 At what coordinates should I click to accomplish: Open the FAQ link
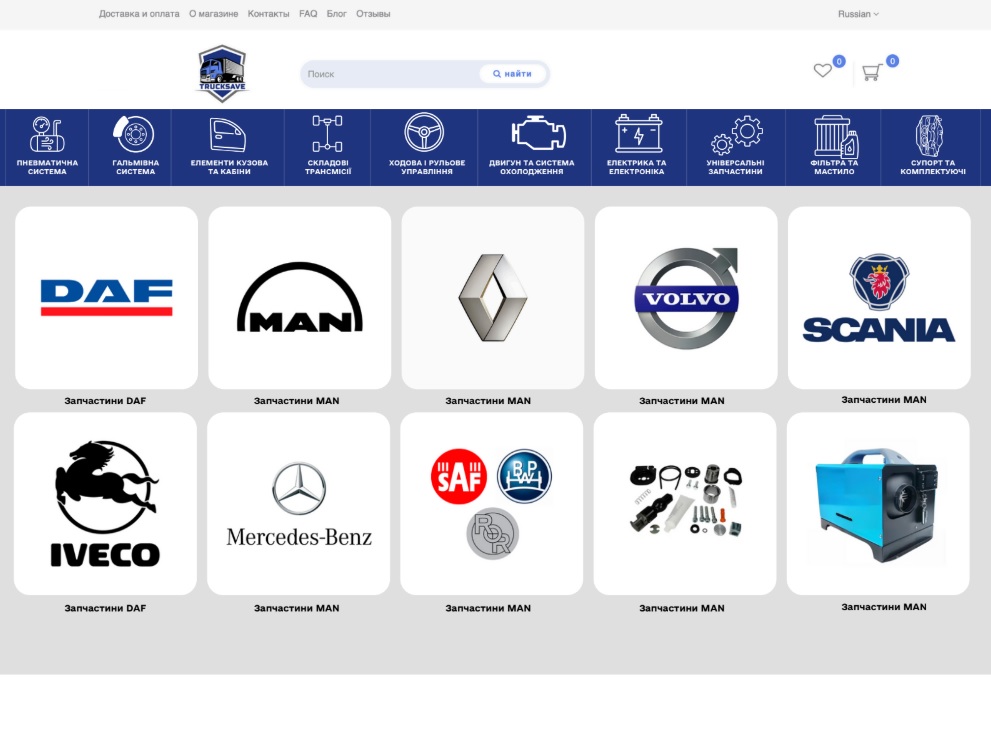click(308, 14)
